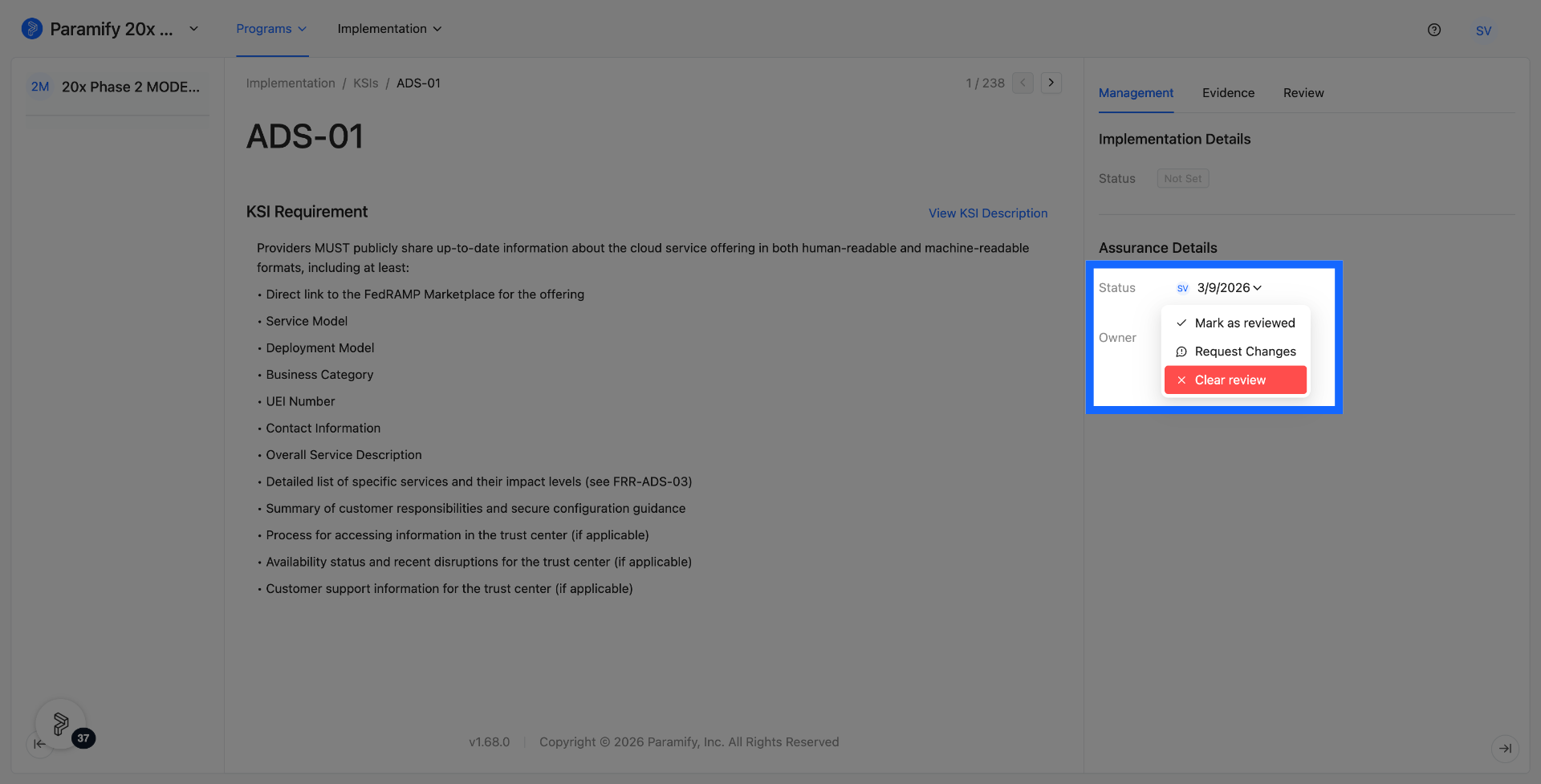Click the Assurance Details heading
The image size is (1541, 784).
[x=1157, y=248]
